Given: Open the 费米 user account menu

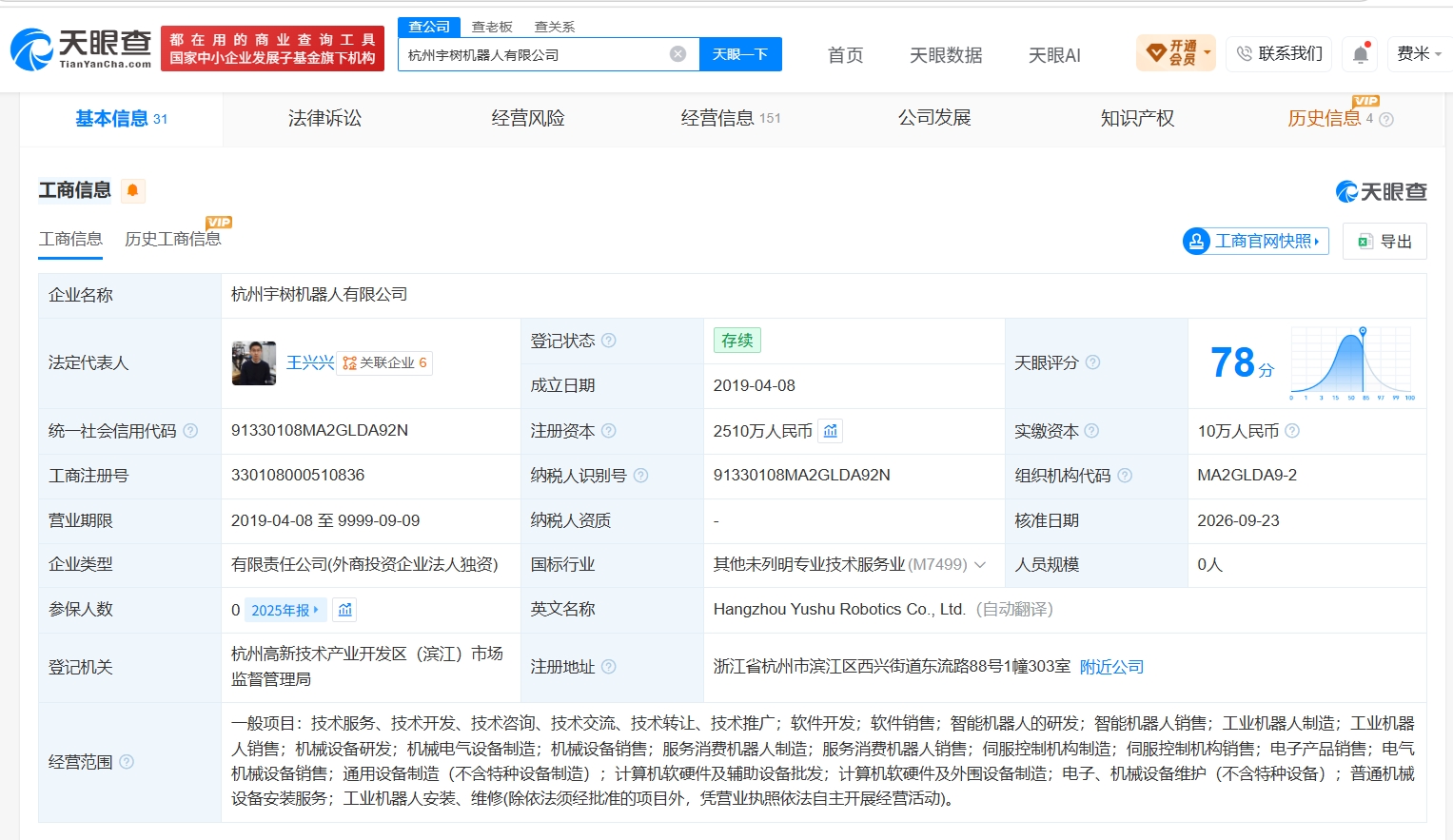Looking at the screenshot, I should 1419,53.
